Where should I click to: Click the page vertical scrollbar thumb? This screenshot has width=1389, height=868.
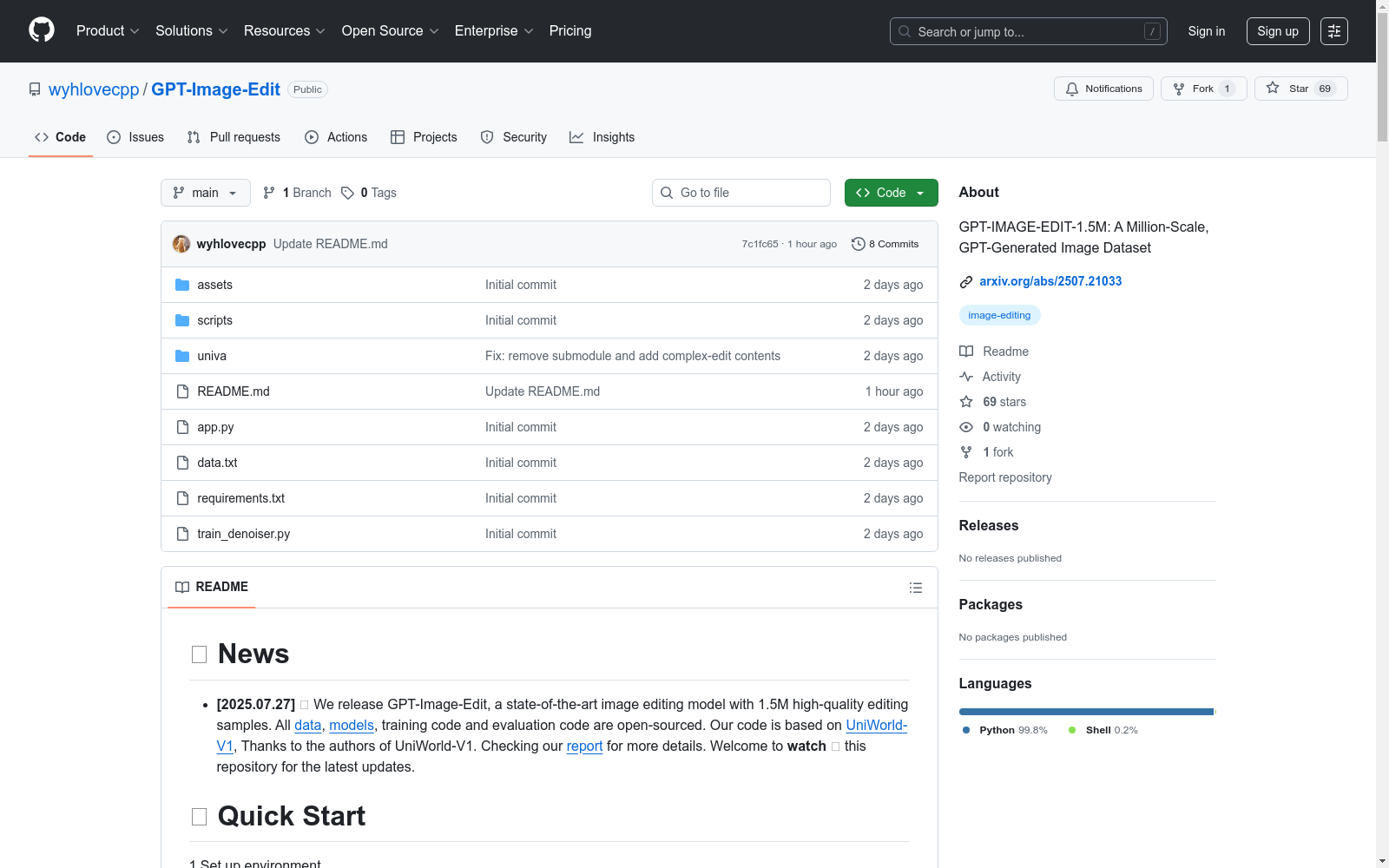coord(1382,76)
